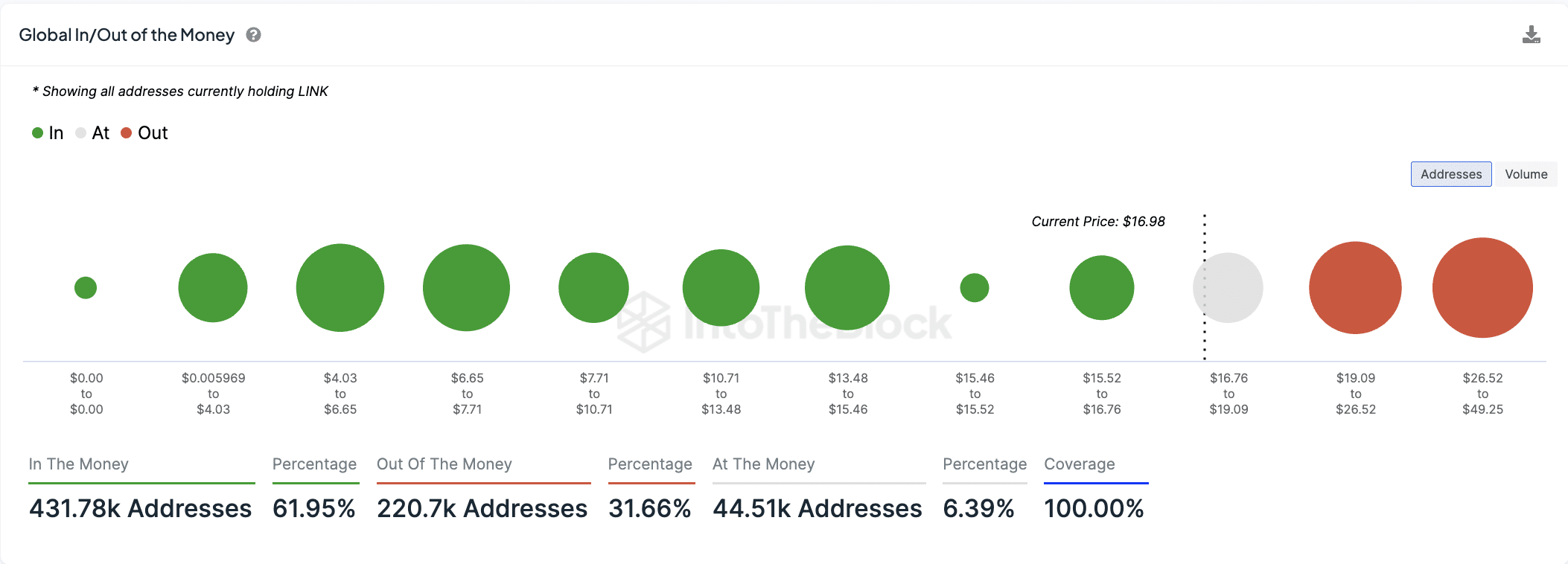Select the $0.005969 to $4.03 bubble

click(x=213, y=287)
